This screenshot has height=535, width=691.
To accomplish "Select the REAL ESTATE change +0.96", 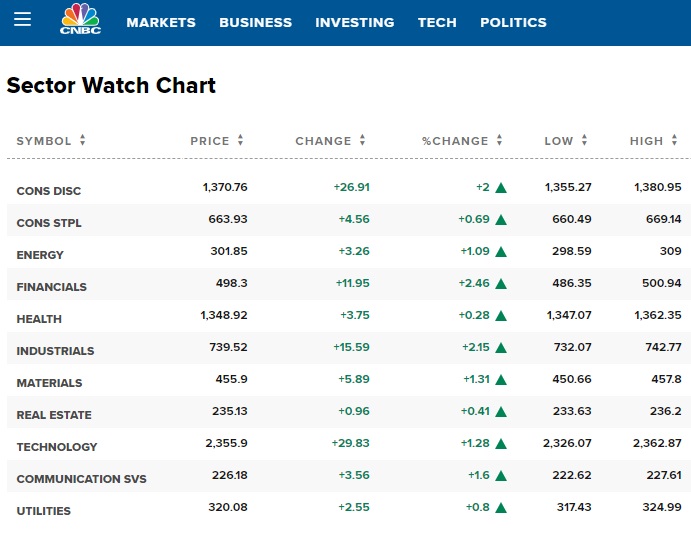I will pos(354,411).
